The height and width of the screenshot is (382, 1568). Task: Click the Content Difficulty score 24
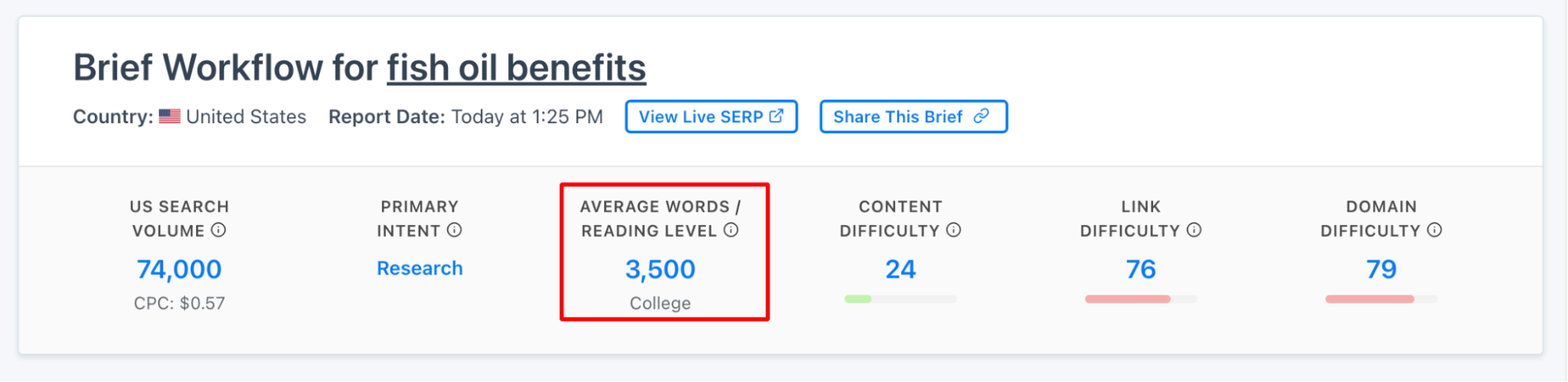coord(900,269)
